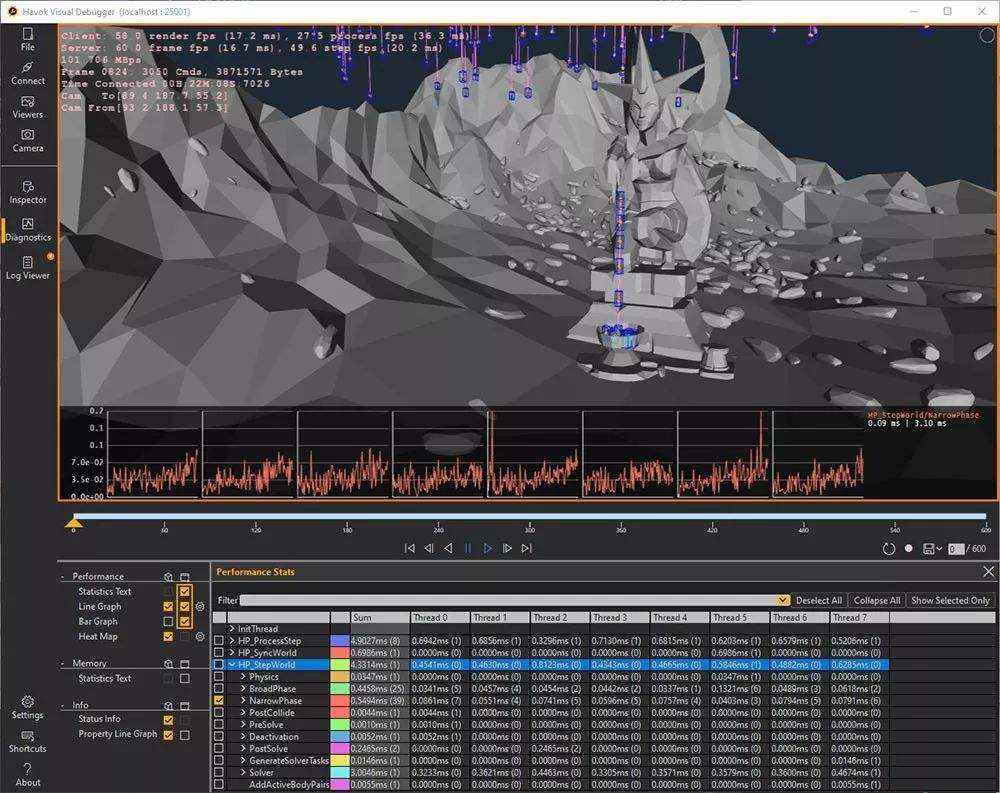The height and width of the screenshot is (793, 1000).
Task: Click the Deselect All button
Action: coord(819,600)
